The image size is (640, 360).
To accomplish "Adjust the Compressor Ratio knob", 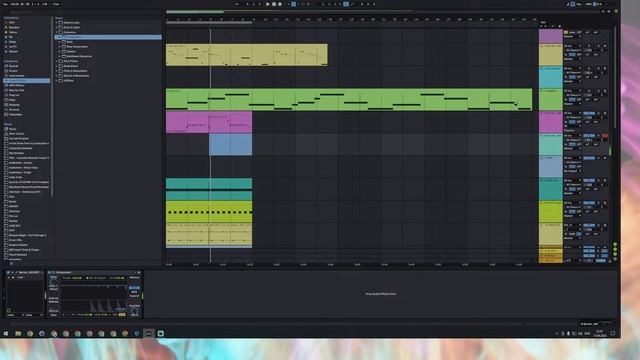I will click(53, 281).
